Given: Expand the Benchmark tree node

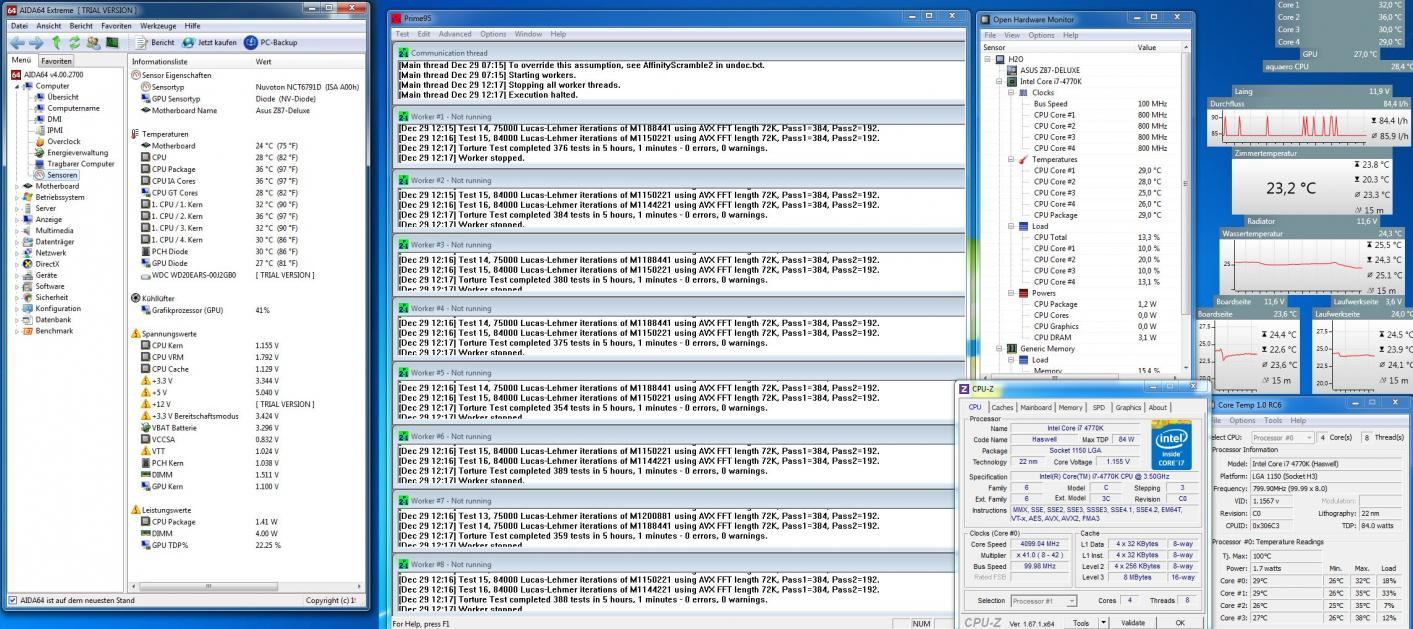Looking at the screenshot, I should (16, 330).
